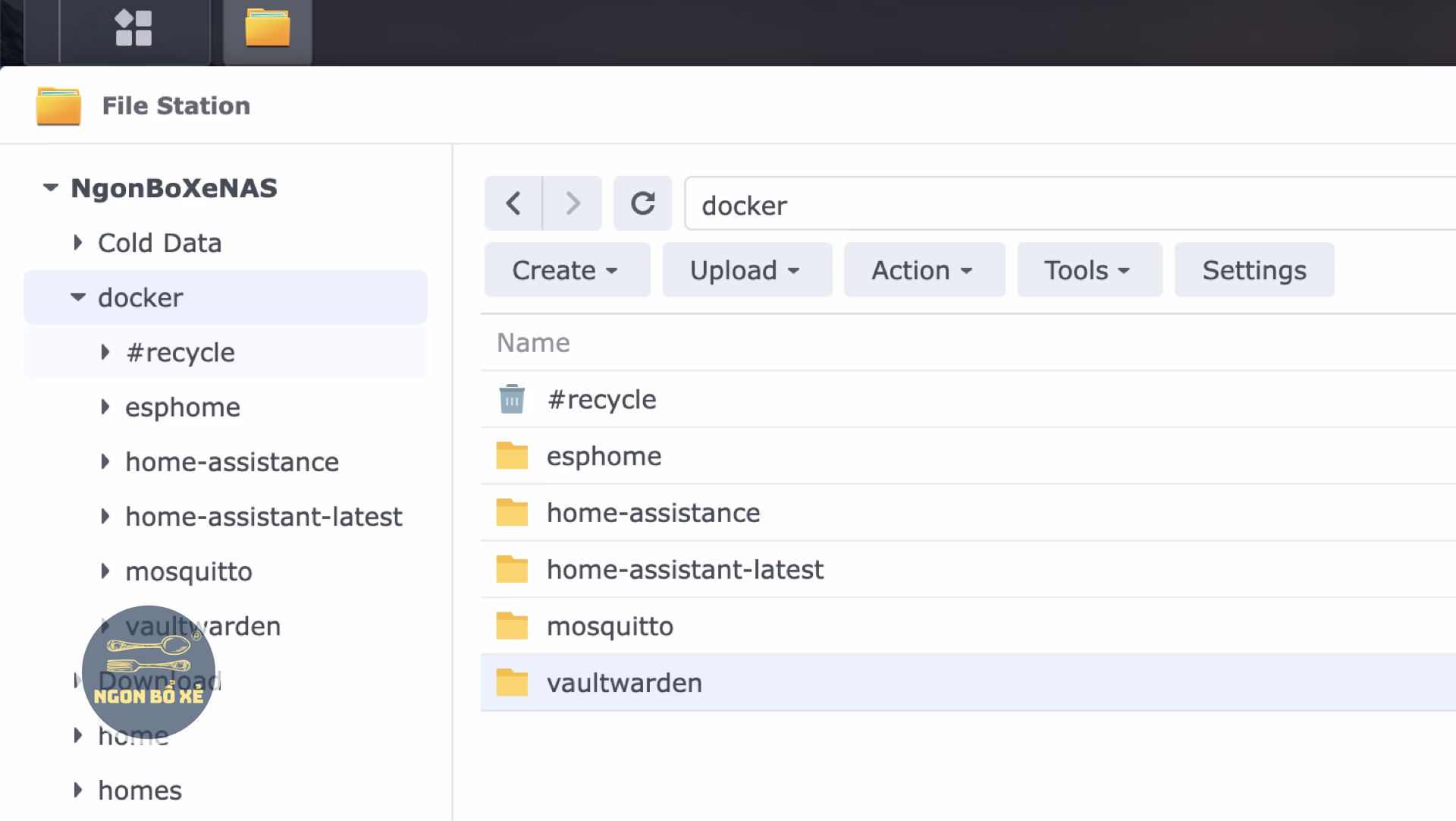Go forward with the right arrow
Screen dimensions: 1456x821
coord(573,203)
